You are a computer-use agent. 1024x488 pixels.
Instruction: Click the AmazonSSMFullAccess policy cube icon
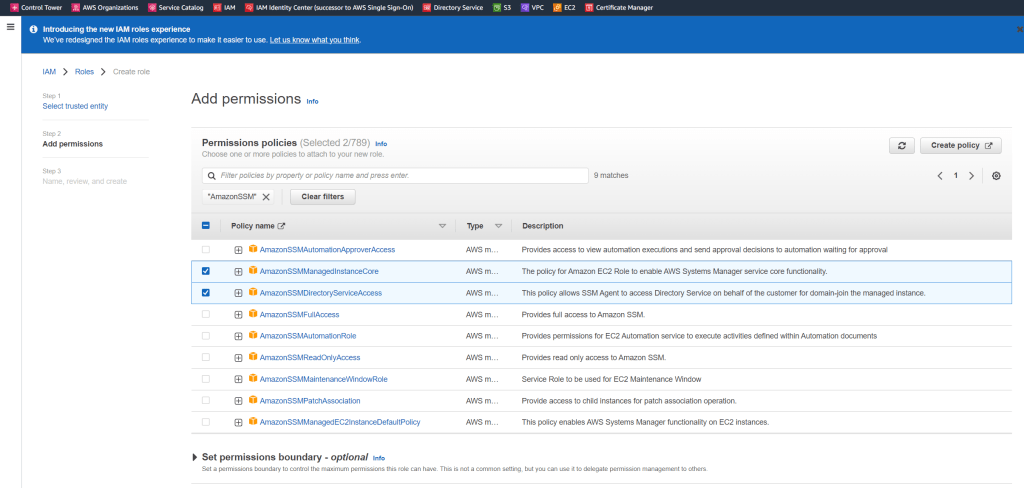click(253, 314)
